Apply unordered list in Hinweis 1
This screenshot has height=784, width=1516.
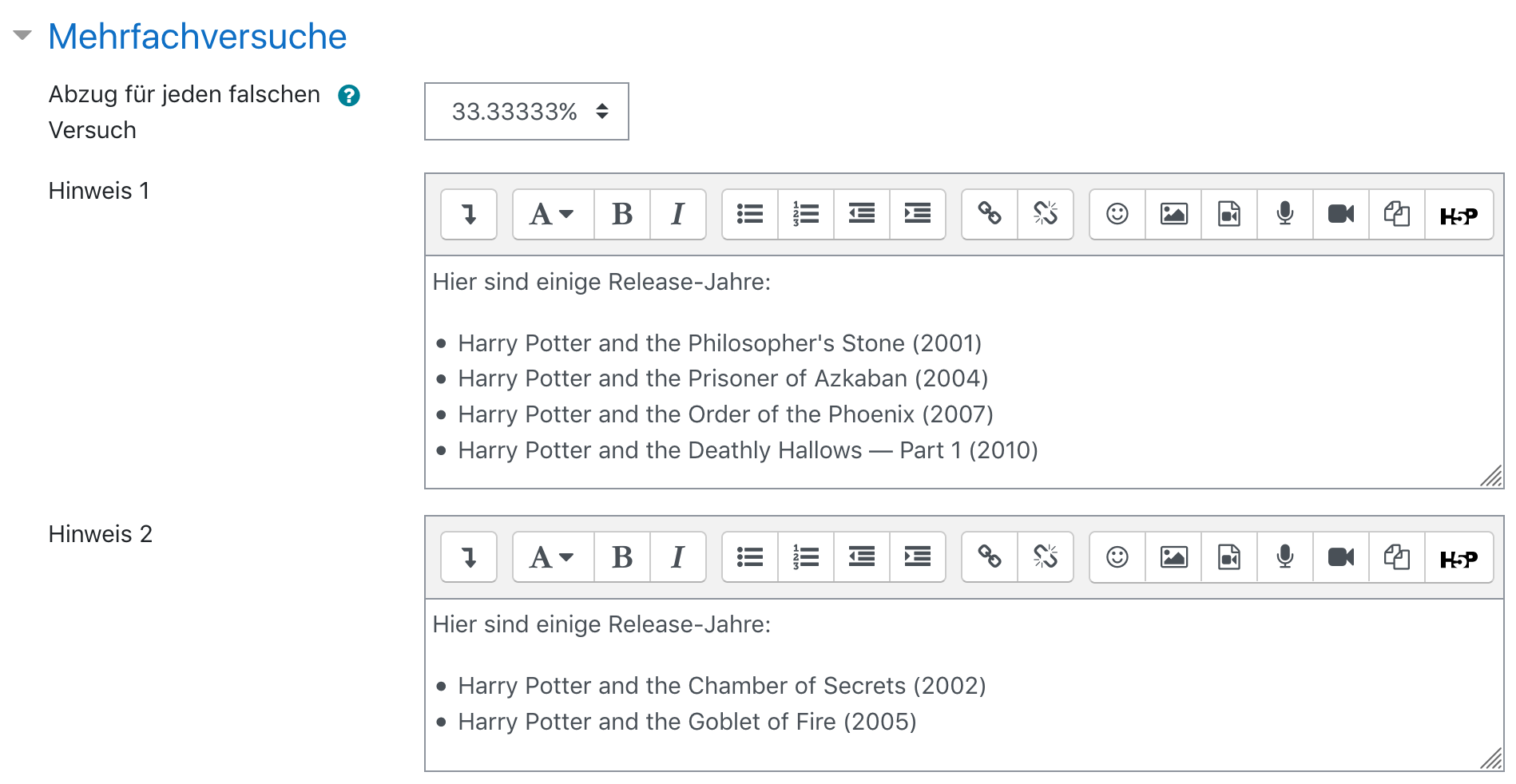749,214
